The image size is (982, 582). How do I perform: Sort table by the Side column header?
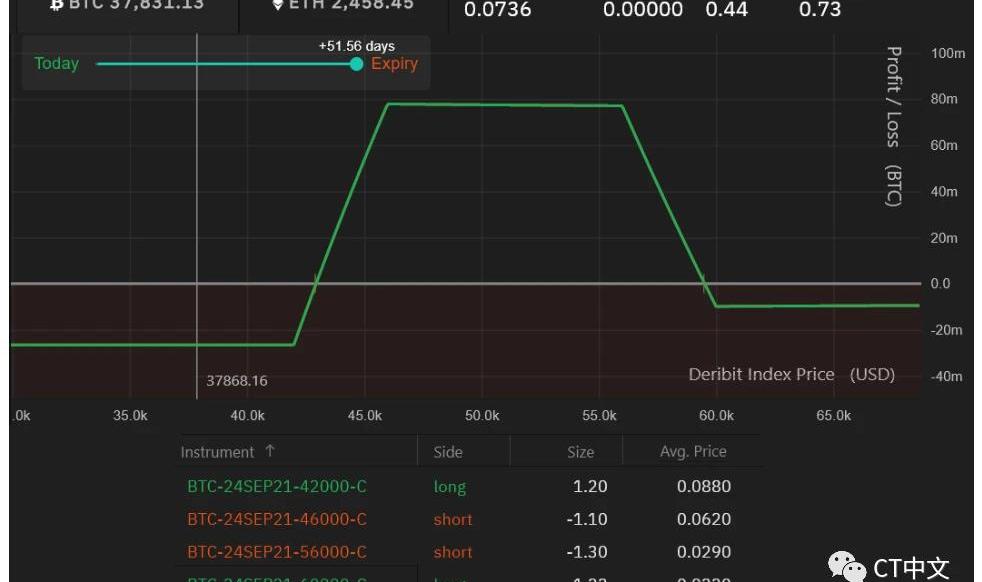[448, 452]
